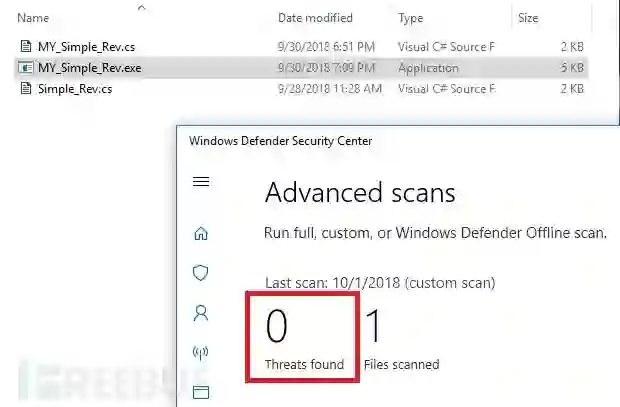This screenshot has width=620, height=407.
Task: Click the Threats found count
Action: (277, 328)
